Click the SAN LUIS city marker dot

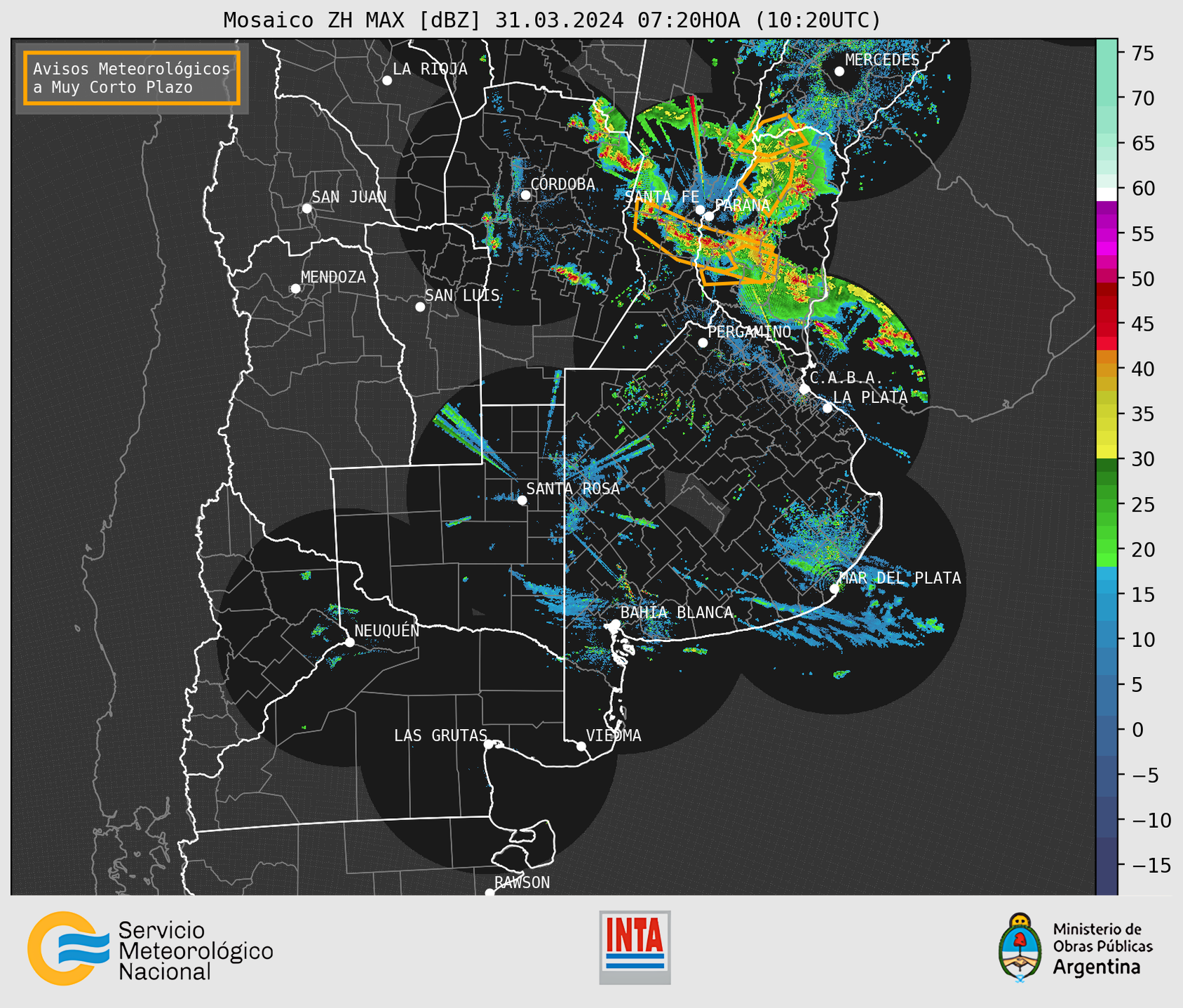click(x=420, y=306)
